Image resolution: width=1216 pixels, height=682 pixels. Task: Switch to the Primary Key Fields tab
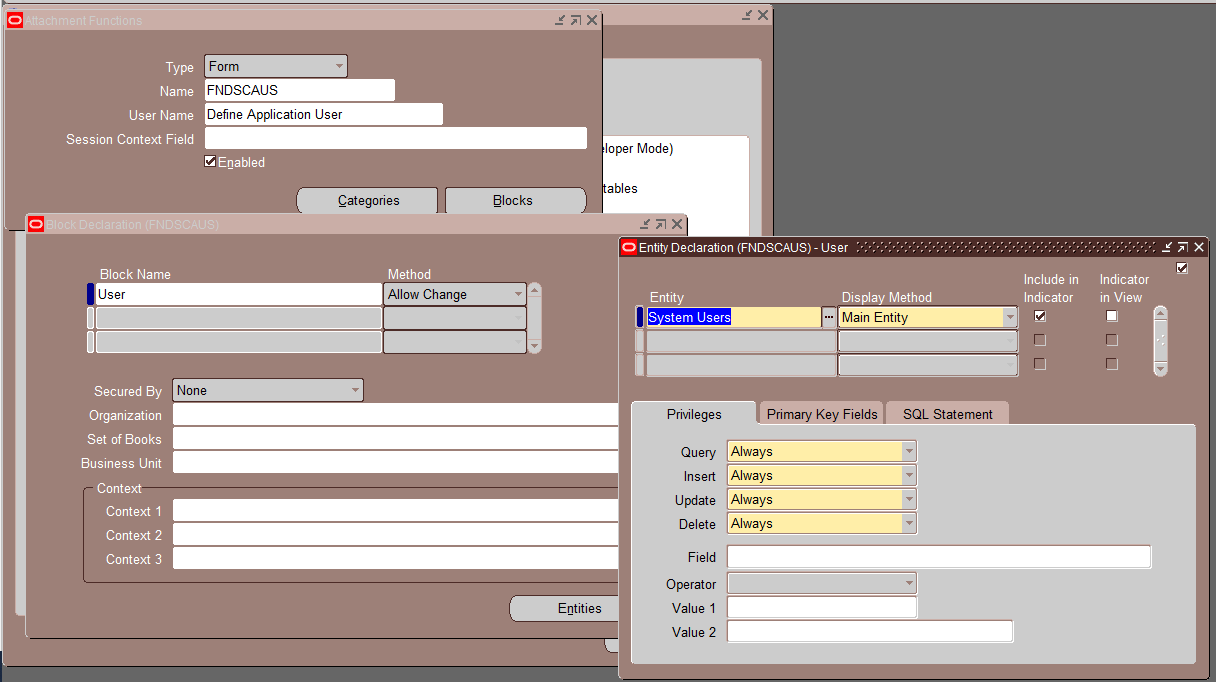coord(822,414)
